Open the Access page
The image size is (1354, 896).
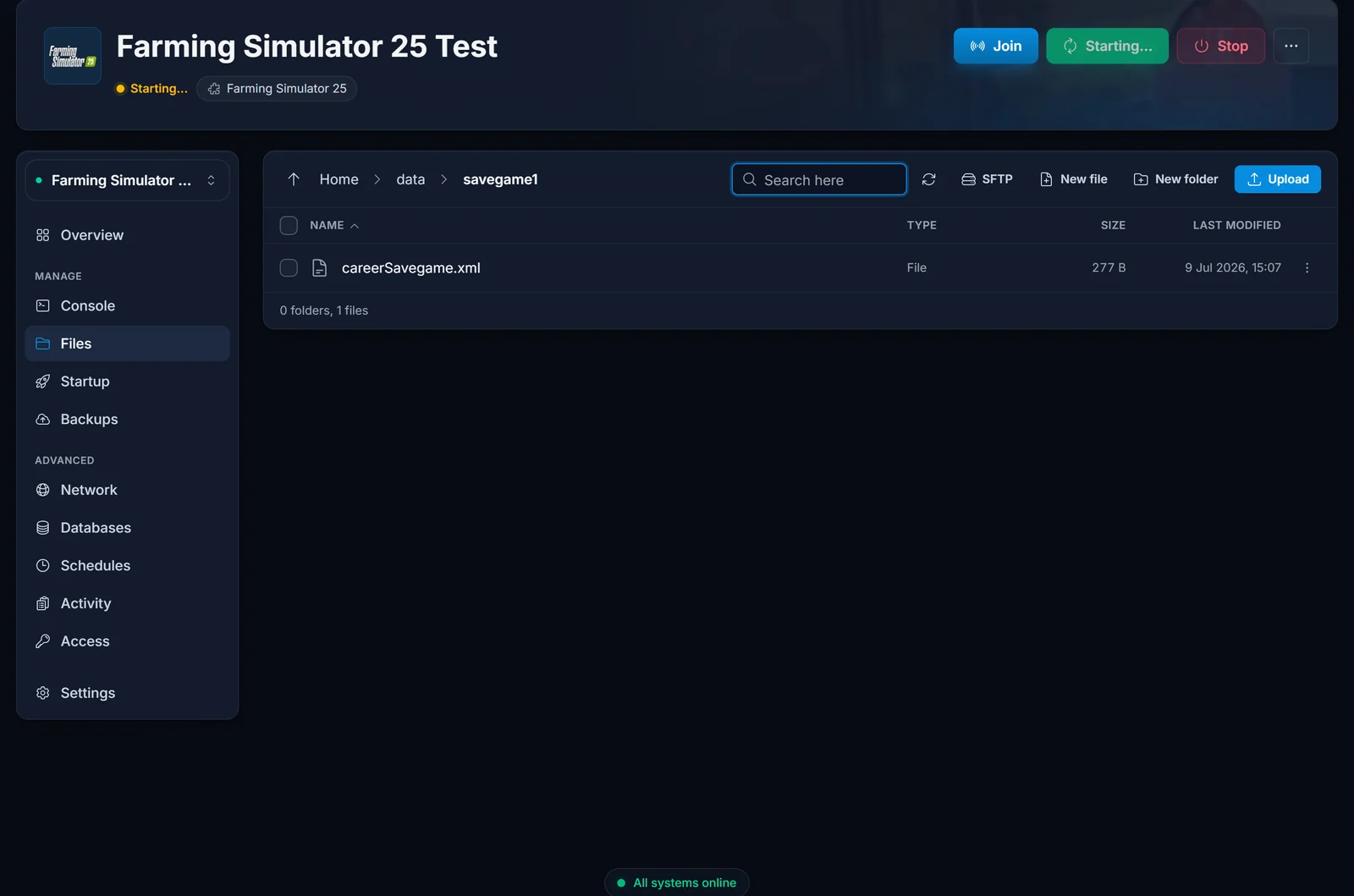click(127, 641)
